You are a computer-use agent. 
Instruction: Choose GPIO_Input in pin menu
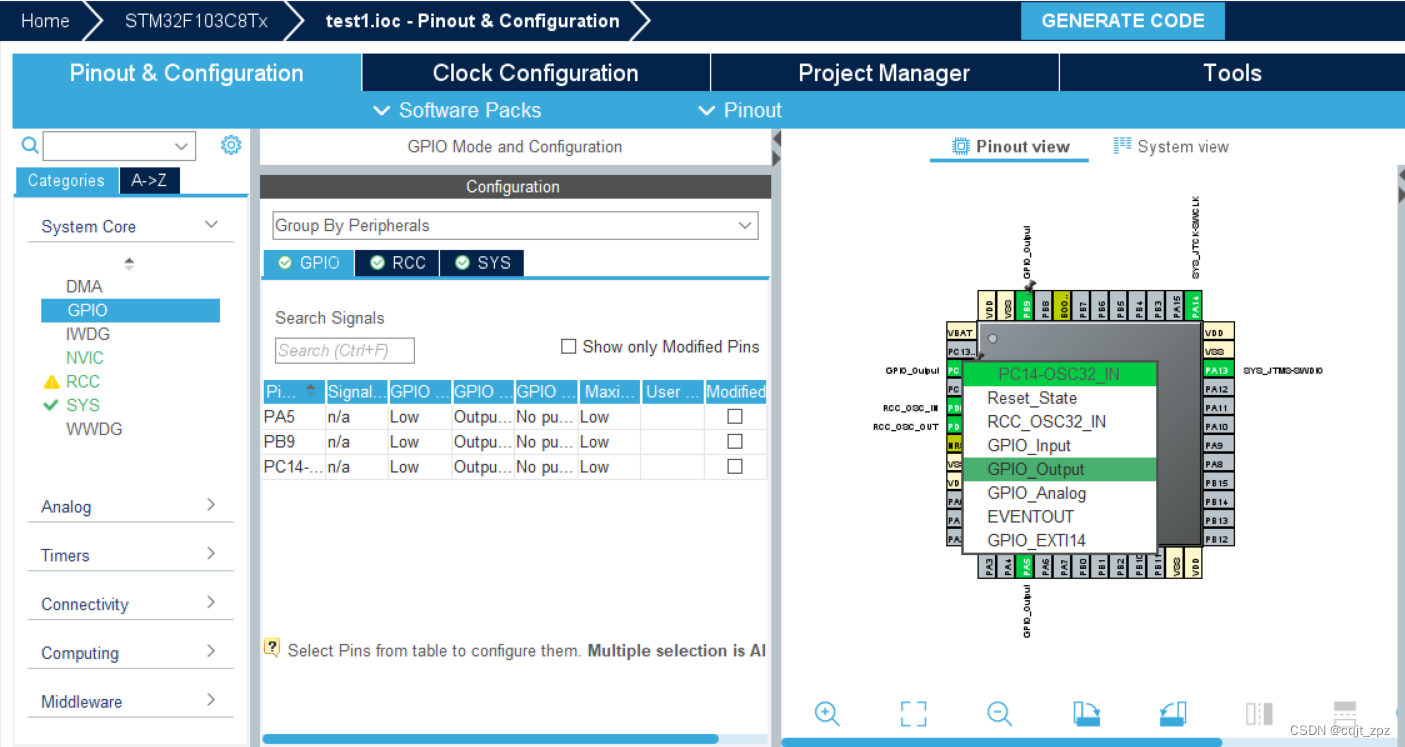(1059, 445)
